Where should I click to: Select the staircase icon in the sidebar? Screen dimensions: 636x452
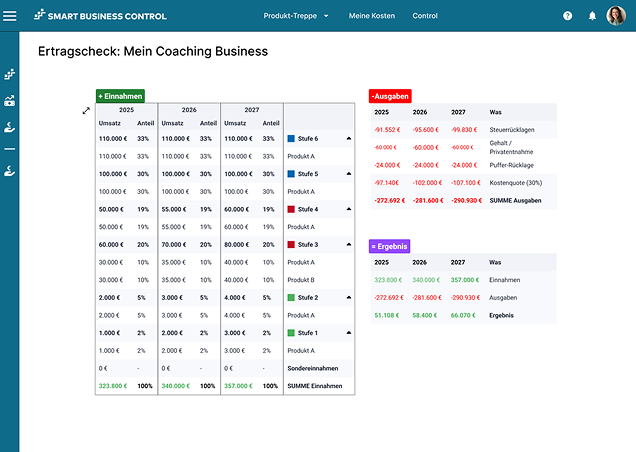(x=10, y=74)
